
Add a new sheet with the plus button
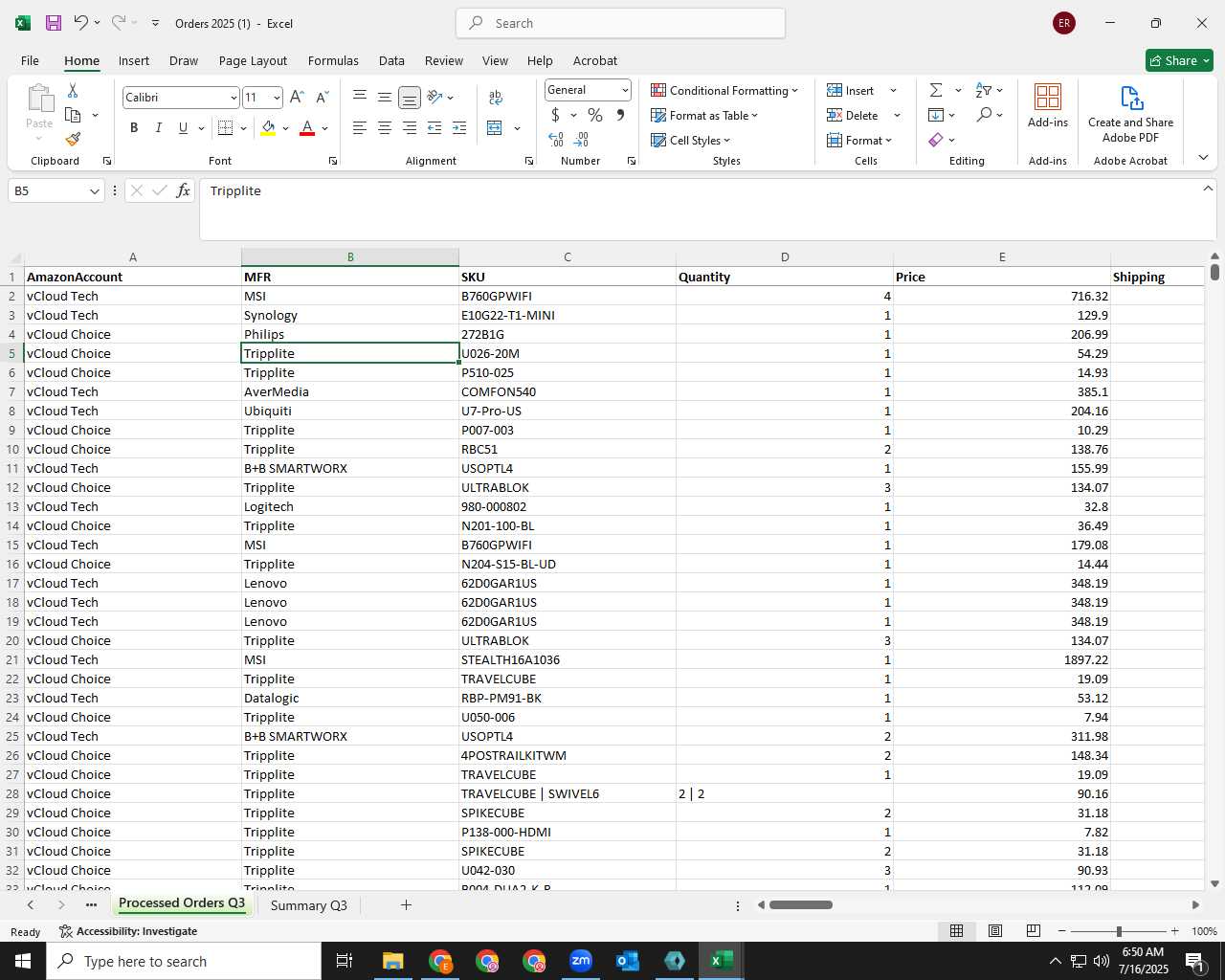point(406,904)
